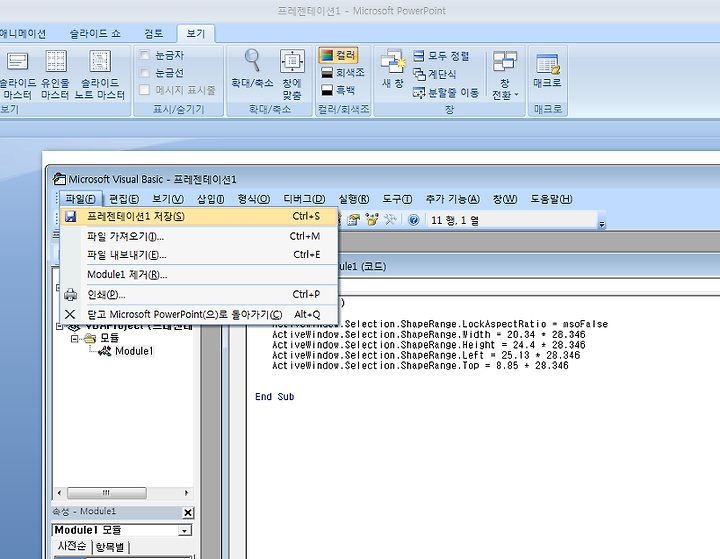Open the 실행(R) Run menu
The height and width of the screenshot is (559, 720).
354,199
